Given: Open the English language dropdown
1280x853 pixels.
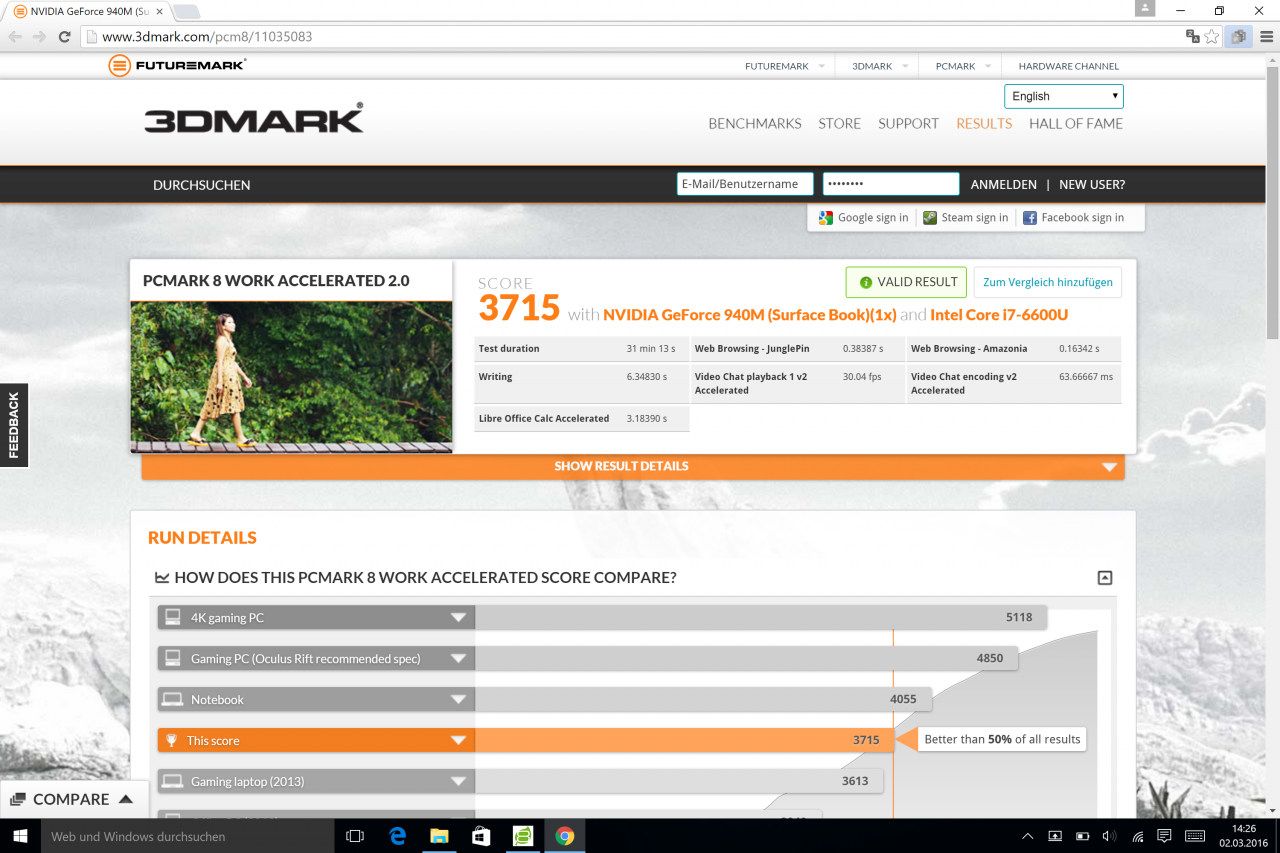Looking at the screenshot, I should pyautogui.click(x=1064, y=96).
